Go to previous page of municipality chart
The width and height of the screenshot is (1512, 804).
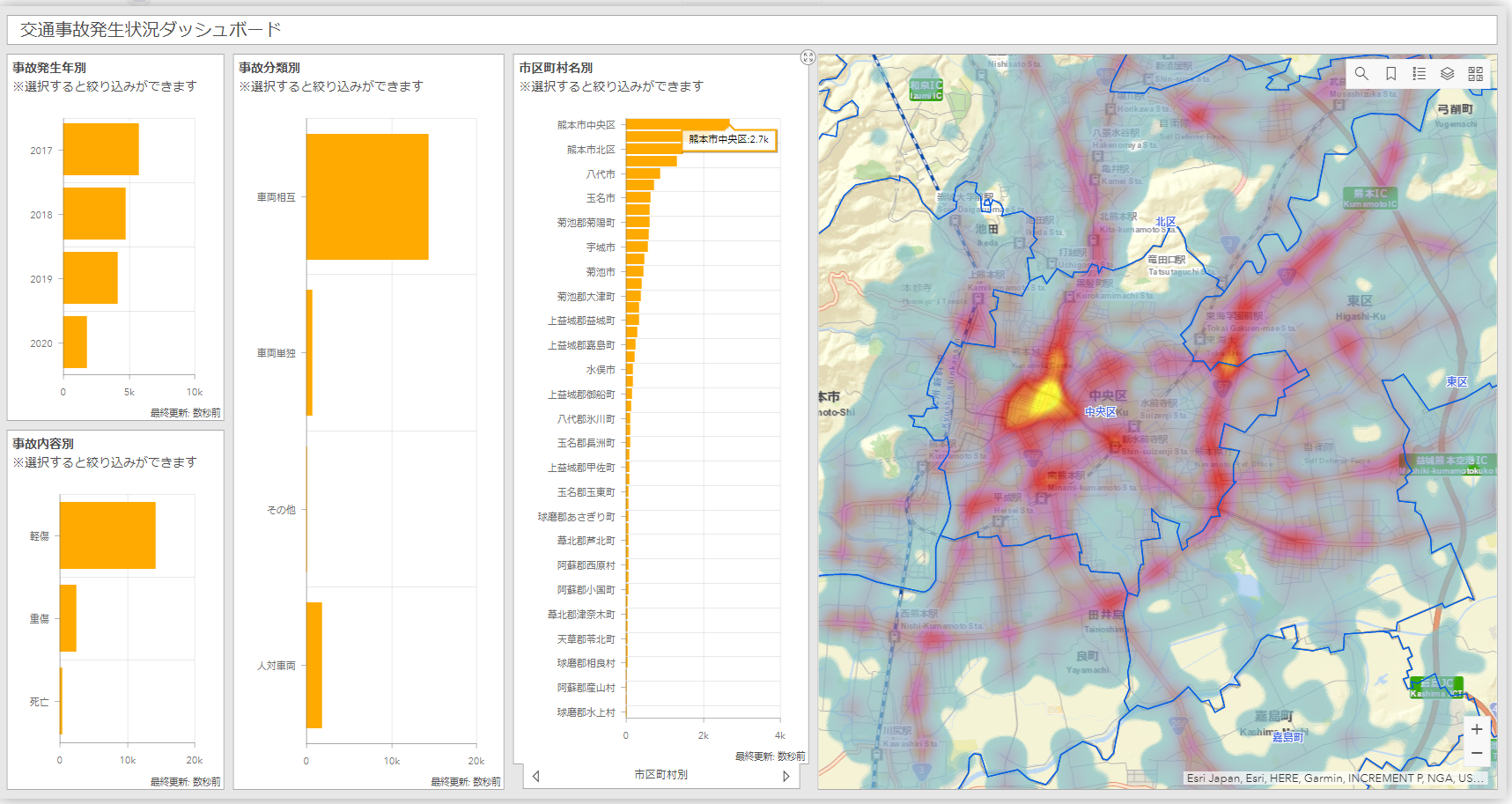(x=535, y=776)
